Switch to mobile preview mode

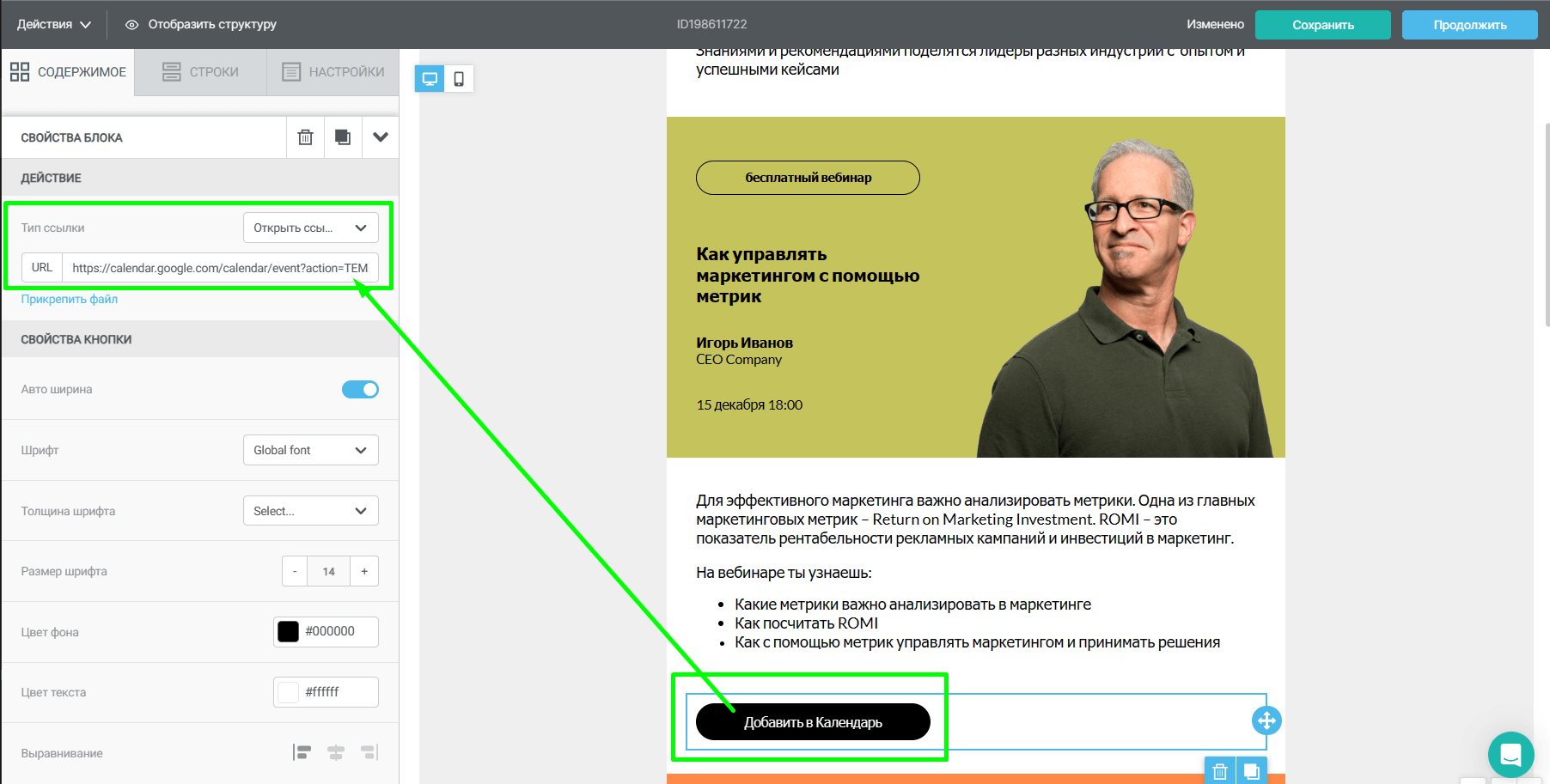459,79
